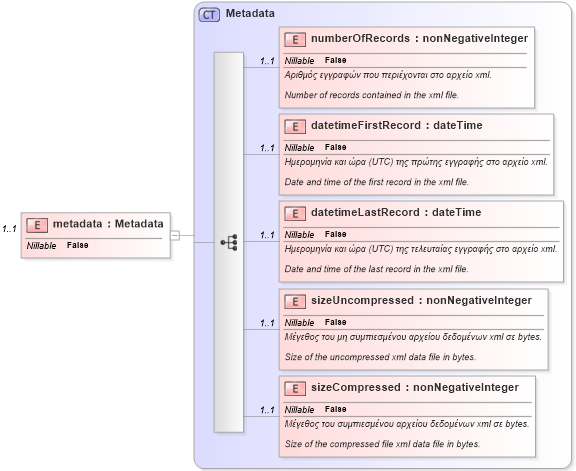Click the E icon of sizeCompressed
This screenshot has width=576, height=471.
pos(295,388)
